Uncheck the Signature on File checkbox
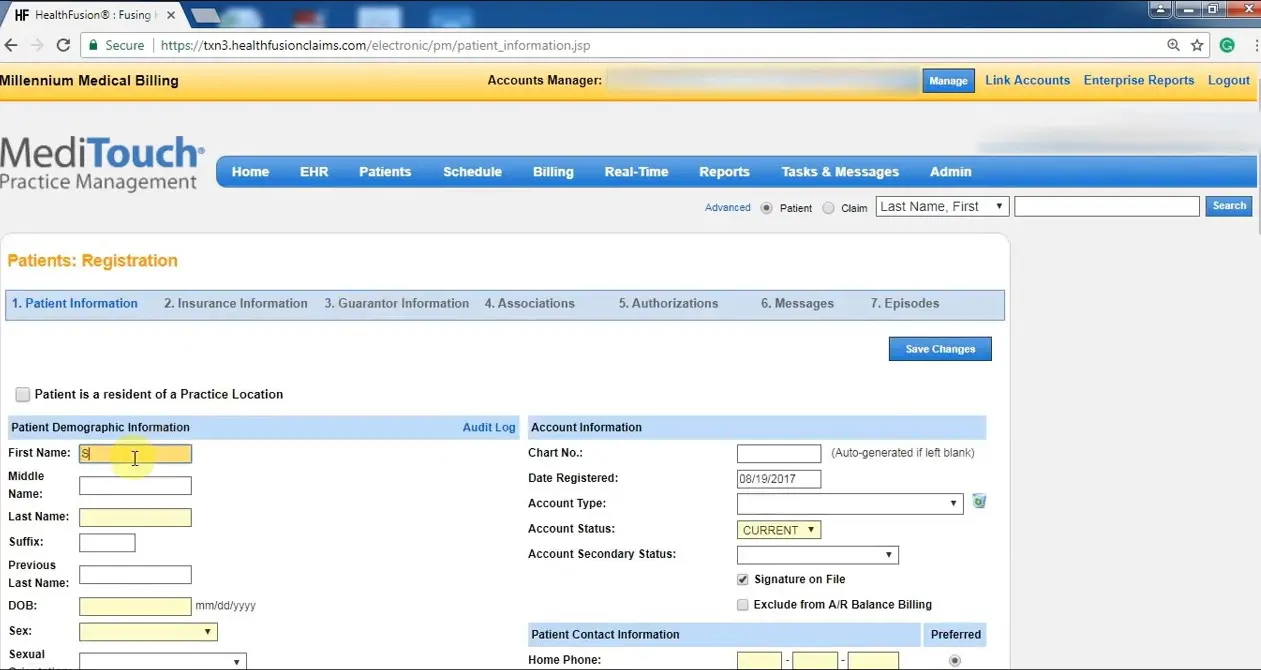This screenshot has height=670, width=1261. click(x=742, y=579)
